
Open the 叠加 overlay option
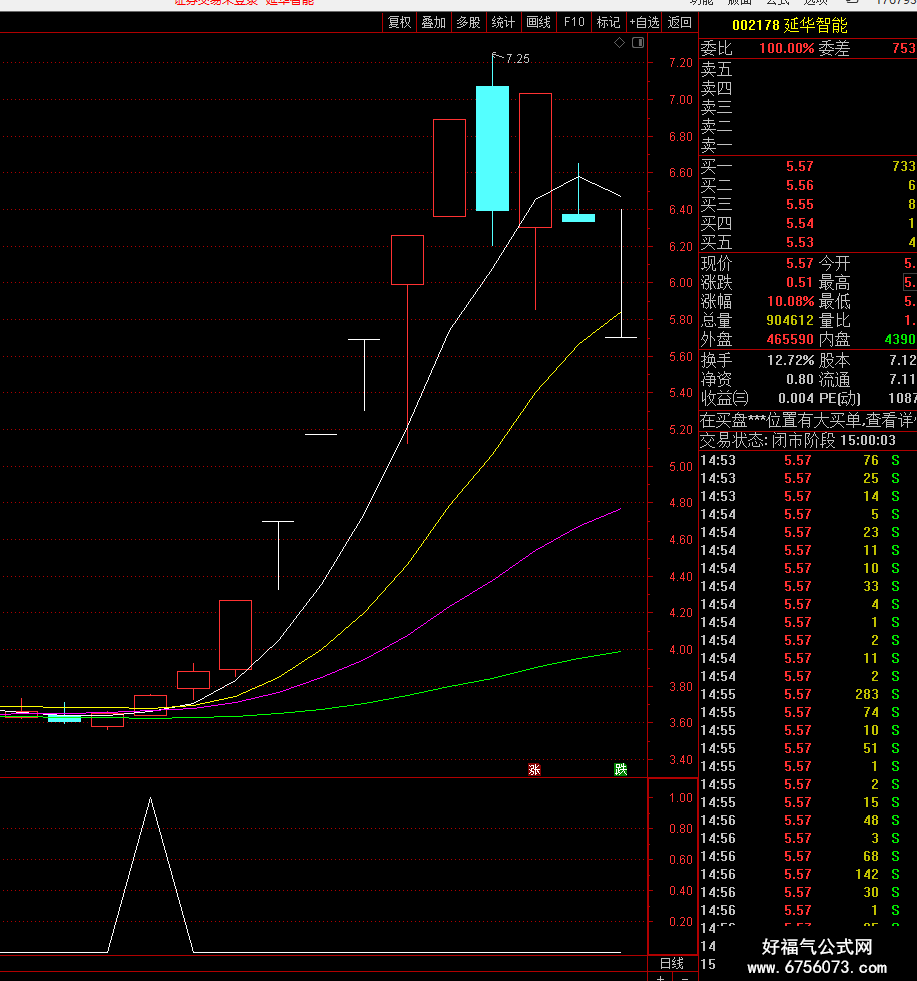click(433, 23)
